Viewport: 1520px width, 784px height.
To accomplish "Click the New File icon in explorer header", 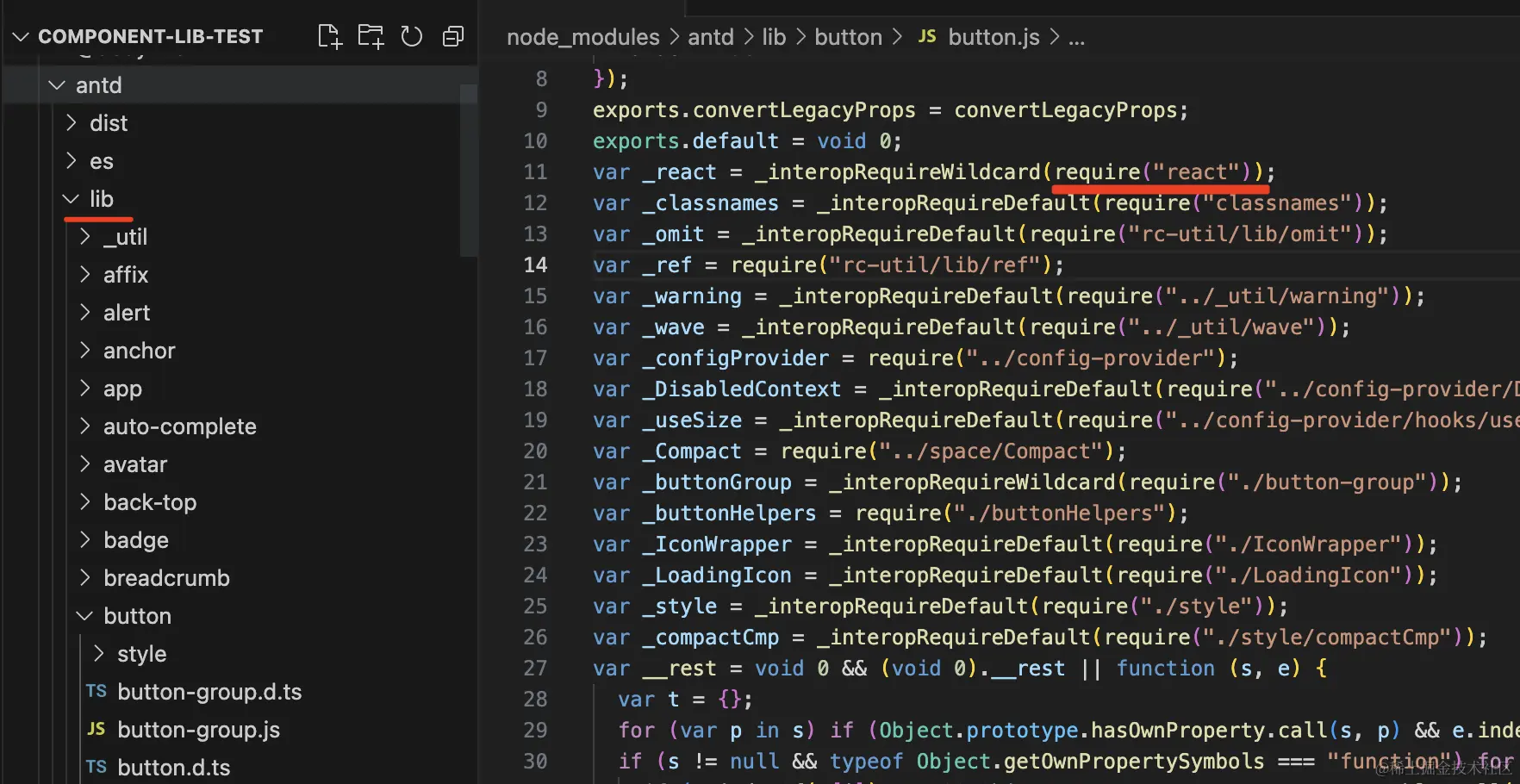I will 329,36.
